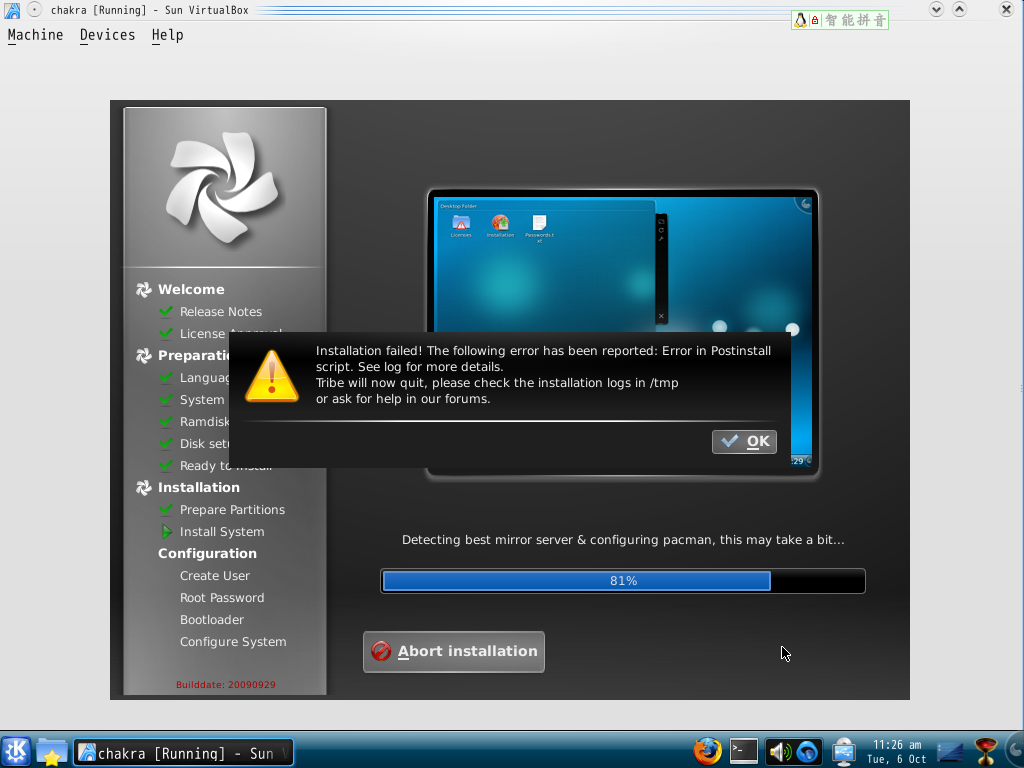Click the yellow warning triangle in the error dialog
Viewport: 1024px width, 768px height.
(272, 376)
